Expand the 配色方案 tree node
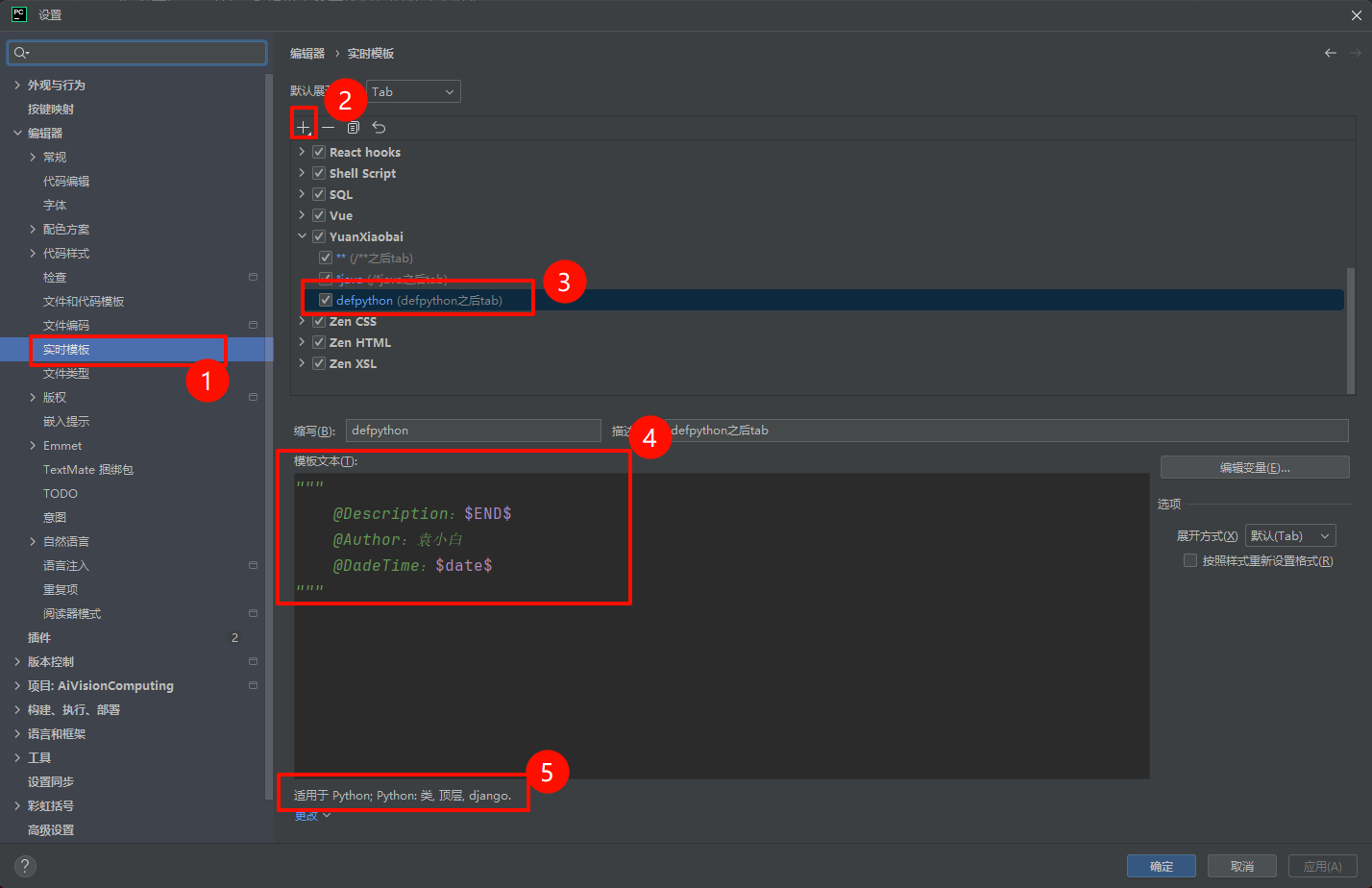Image resolution: width=1372 pixels, height=888 pixels. tap(33, 229)
